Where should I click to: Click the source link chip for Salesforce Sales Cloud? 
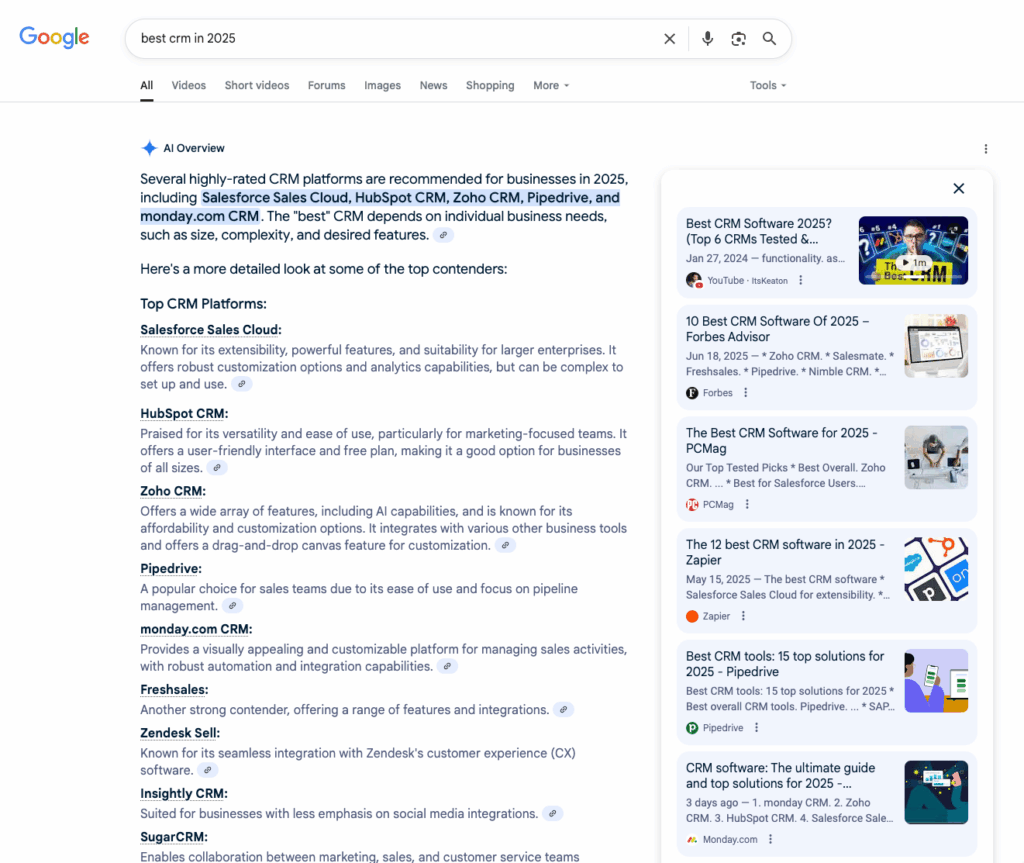click(242, 384)
